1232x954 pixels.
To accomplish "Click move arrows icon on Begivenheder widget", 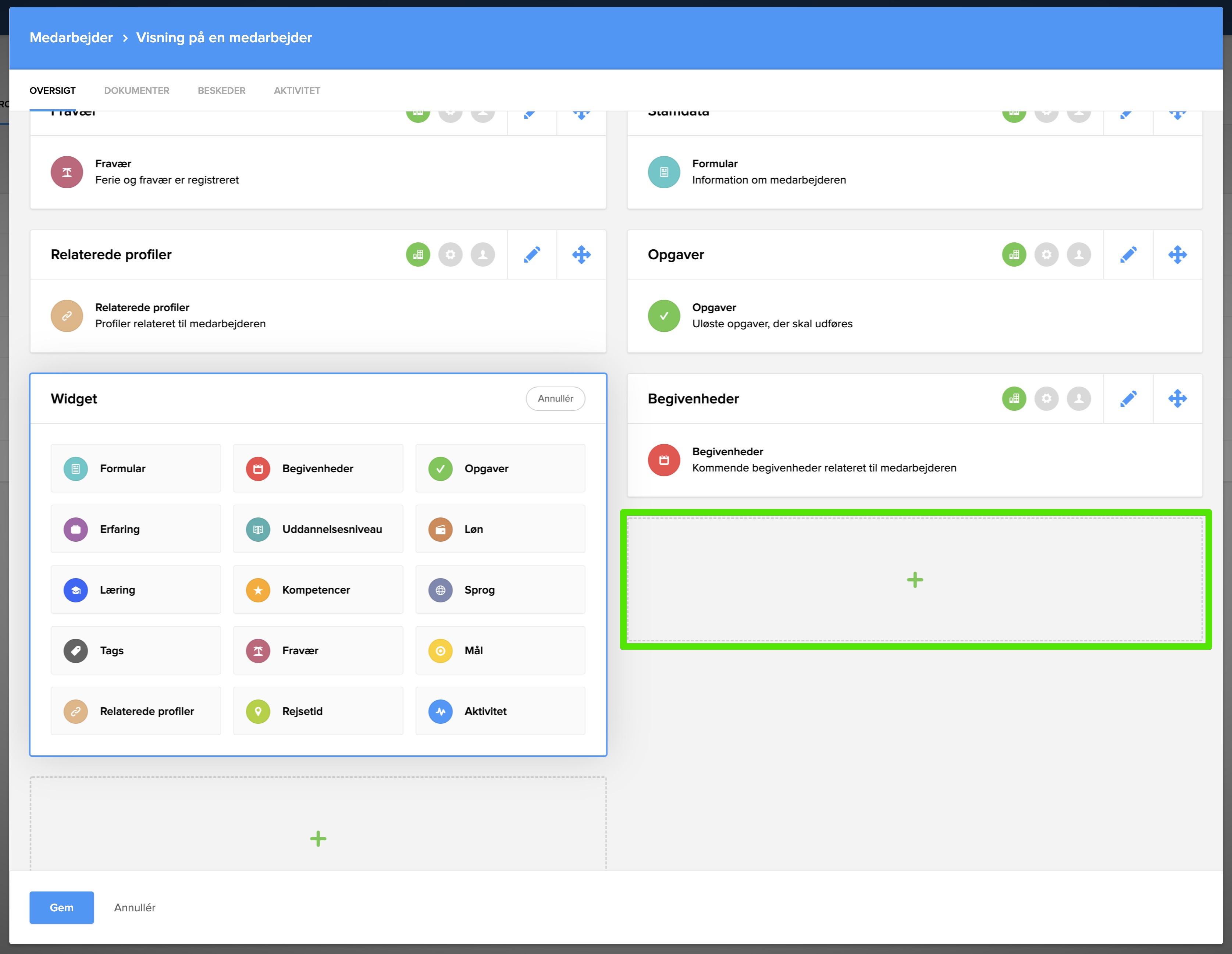I will 1177,399.
